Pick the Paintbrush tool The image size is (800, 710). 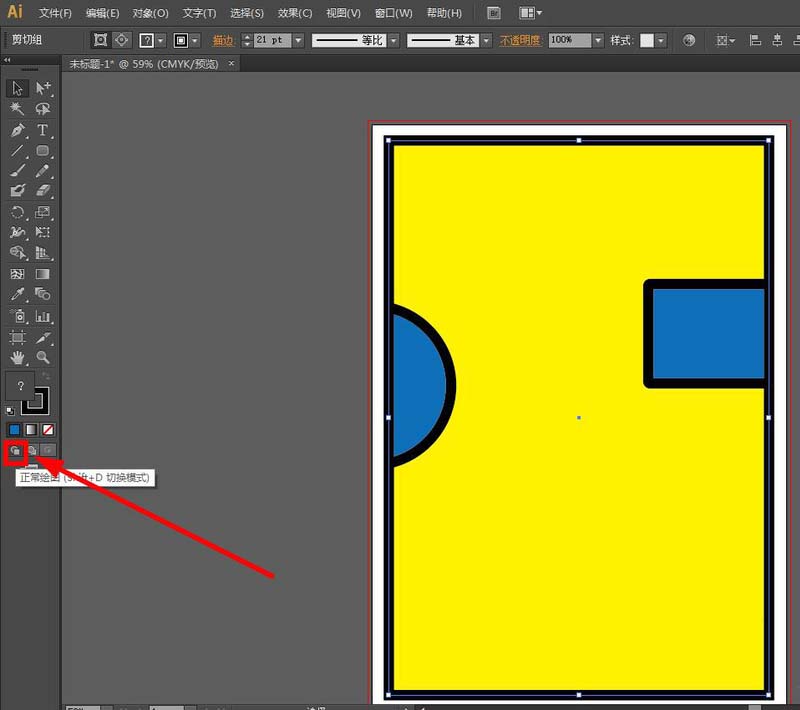tap(17, 170)
